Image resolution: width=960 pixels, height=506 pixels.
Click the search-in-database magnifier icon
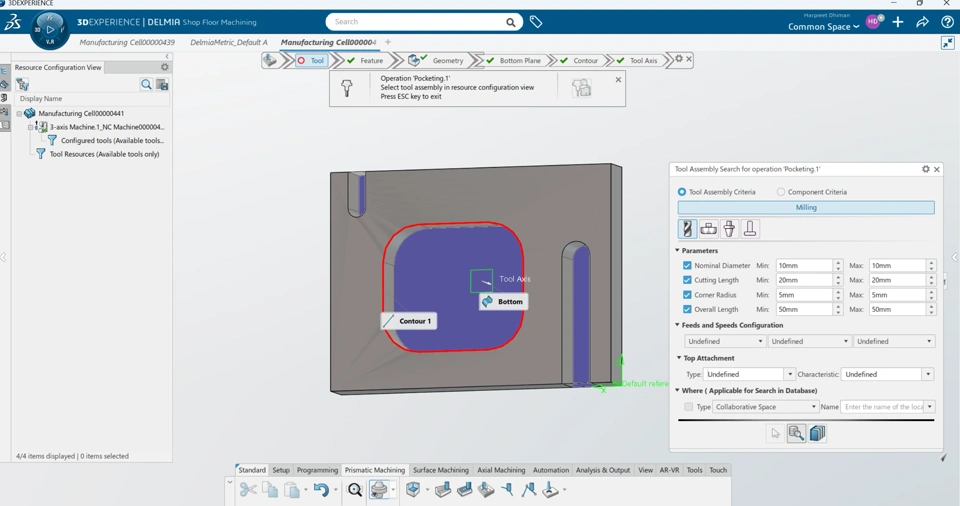tap(796, 433)
